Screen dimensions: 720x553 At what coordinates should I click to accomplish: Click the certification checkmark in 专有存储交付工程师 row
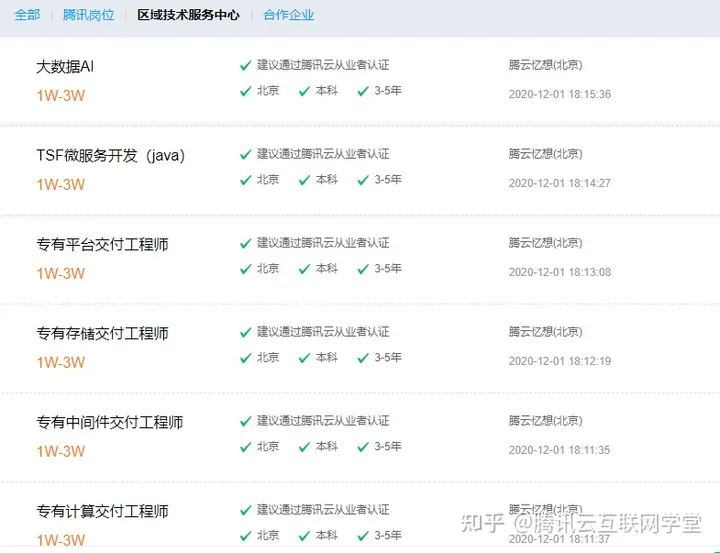pos(246,333)
